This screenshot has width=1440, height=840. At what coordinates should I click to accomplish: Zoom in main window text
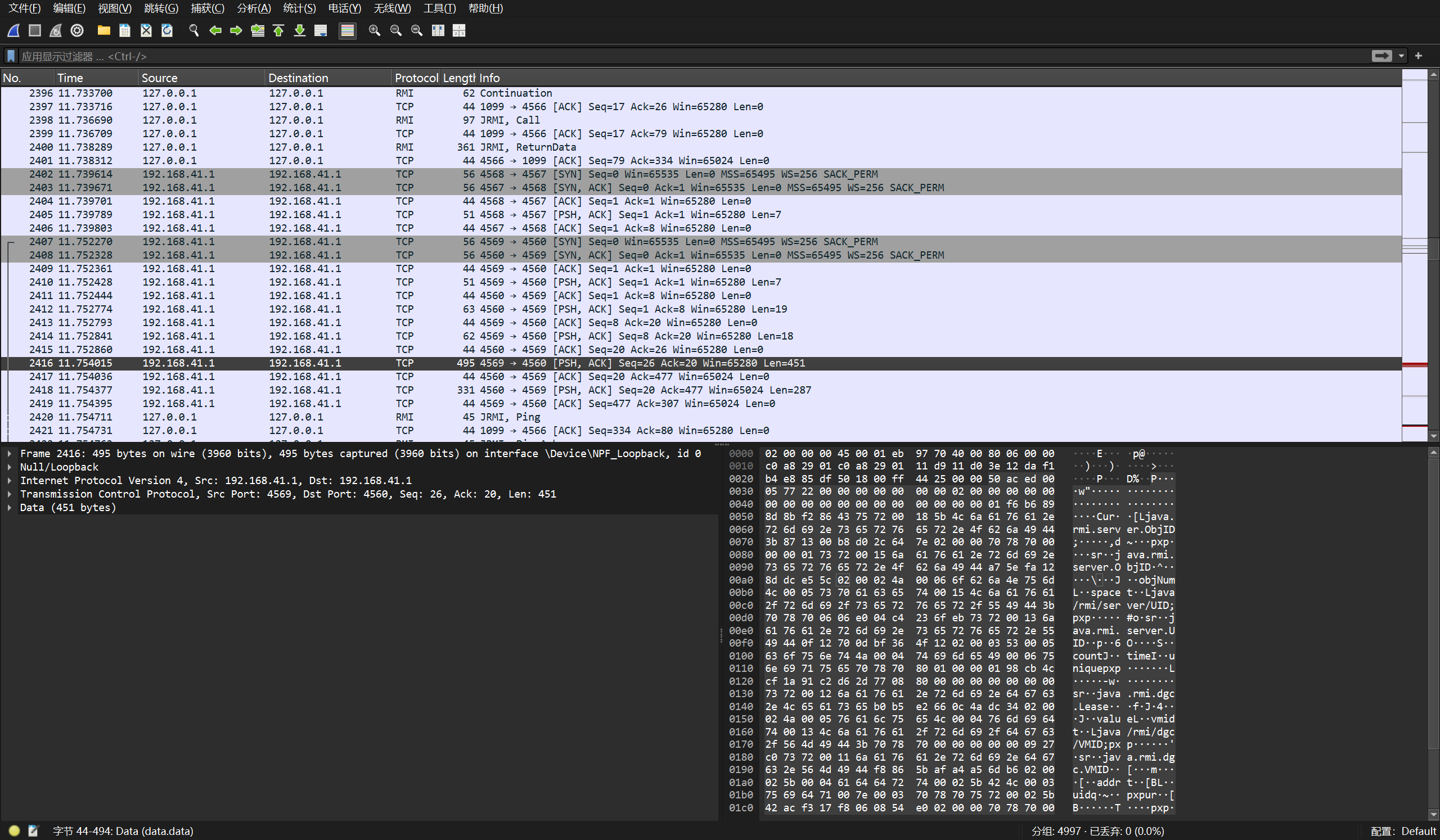(x=374, y=30)
